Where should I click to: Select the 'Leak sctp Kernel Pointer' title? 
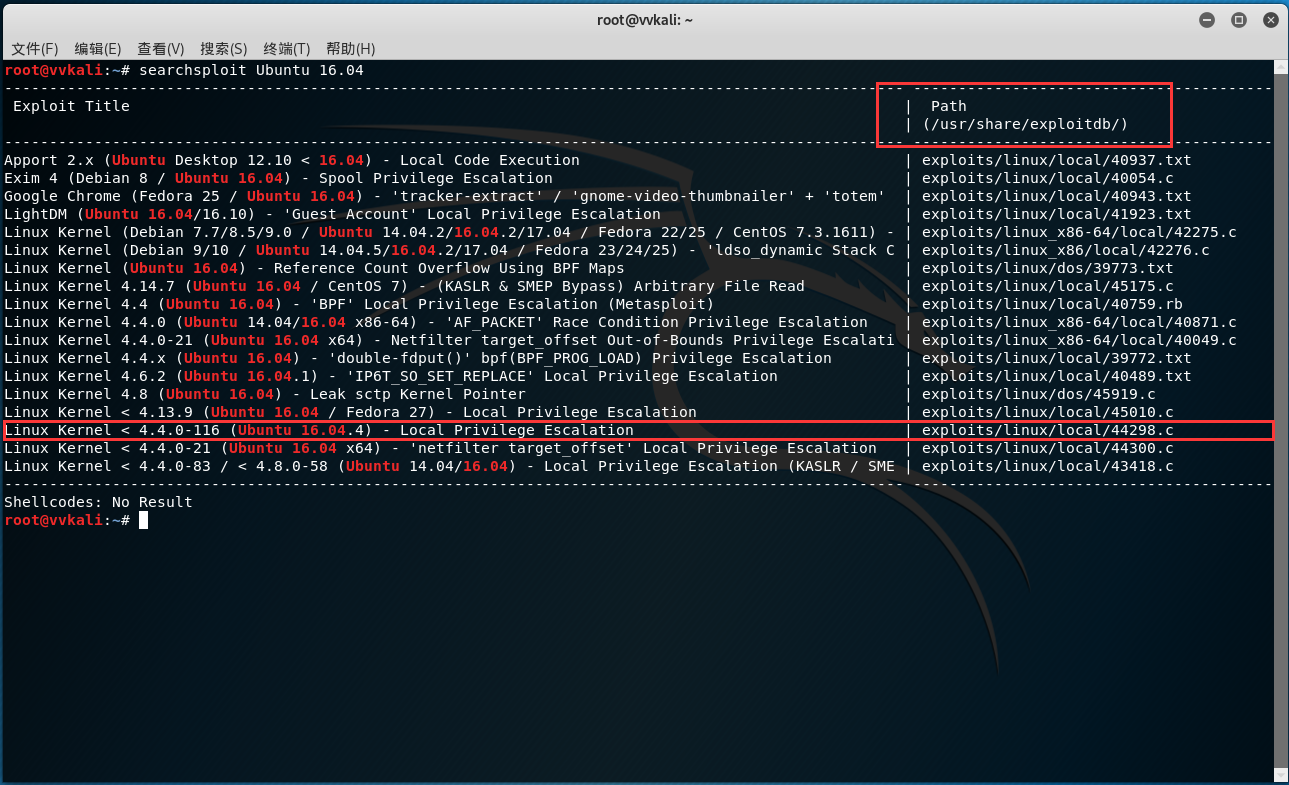265,394
